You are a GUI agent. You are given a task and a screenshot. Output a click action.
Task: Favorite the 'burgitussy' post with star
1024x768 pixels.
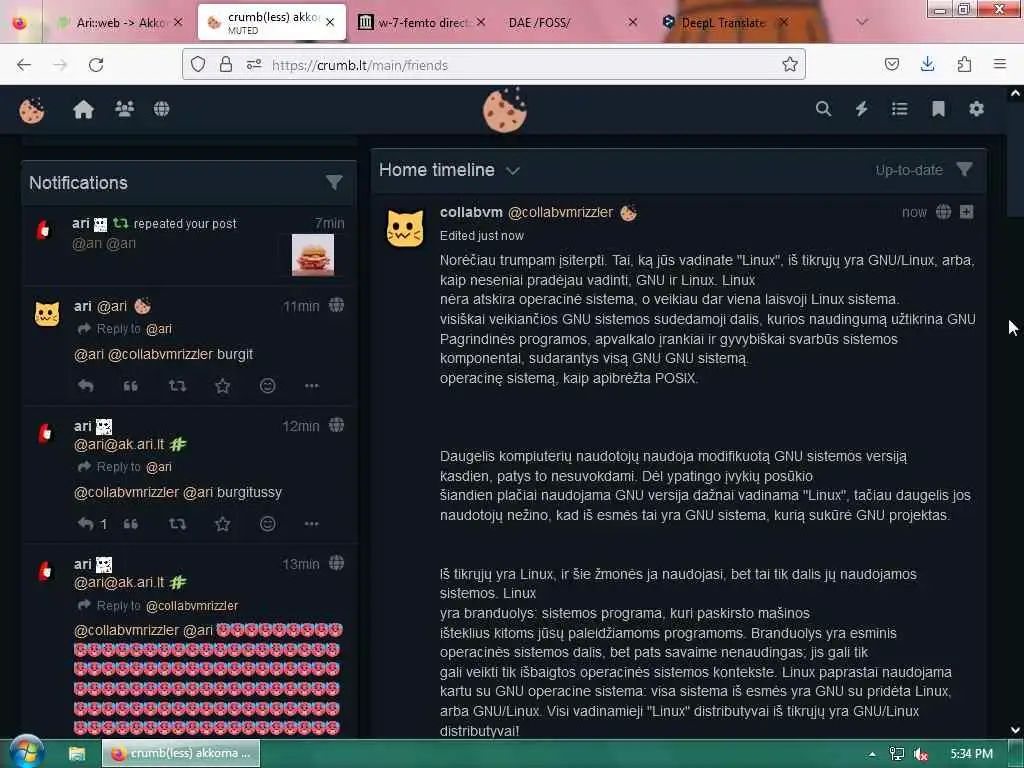point(223,524)
